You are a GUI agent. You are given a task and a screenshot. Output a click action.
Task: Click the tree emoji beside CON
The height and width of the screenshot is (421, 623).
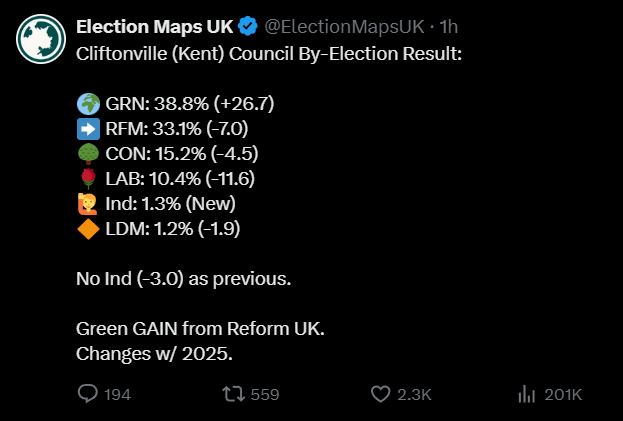click(86, 153)
